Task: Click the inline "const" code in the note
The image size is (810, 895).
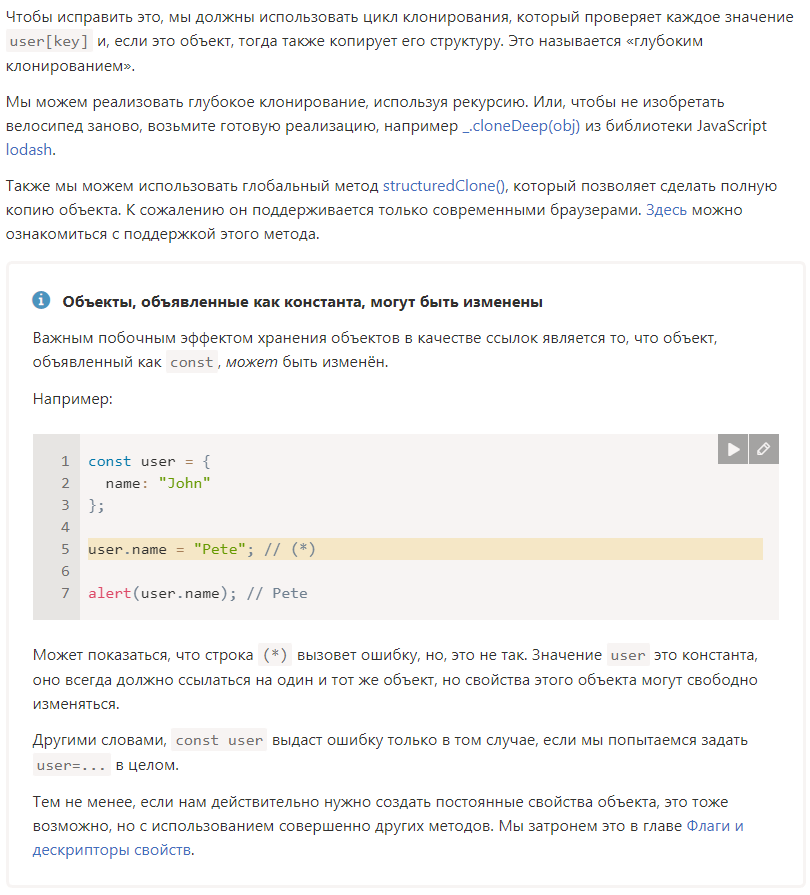Action: pos(191,362)
